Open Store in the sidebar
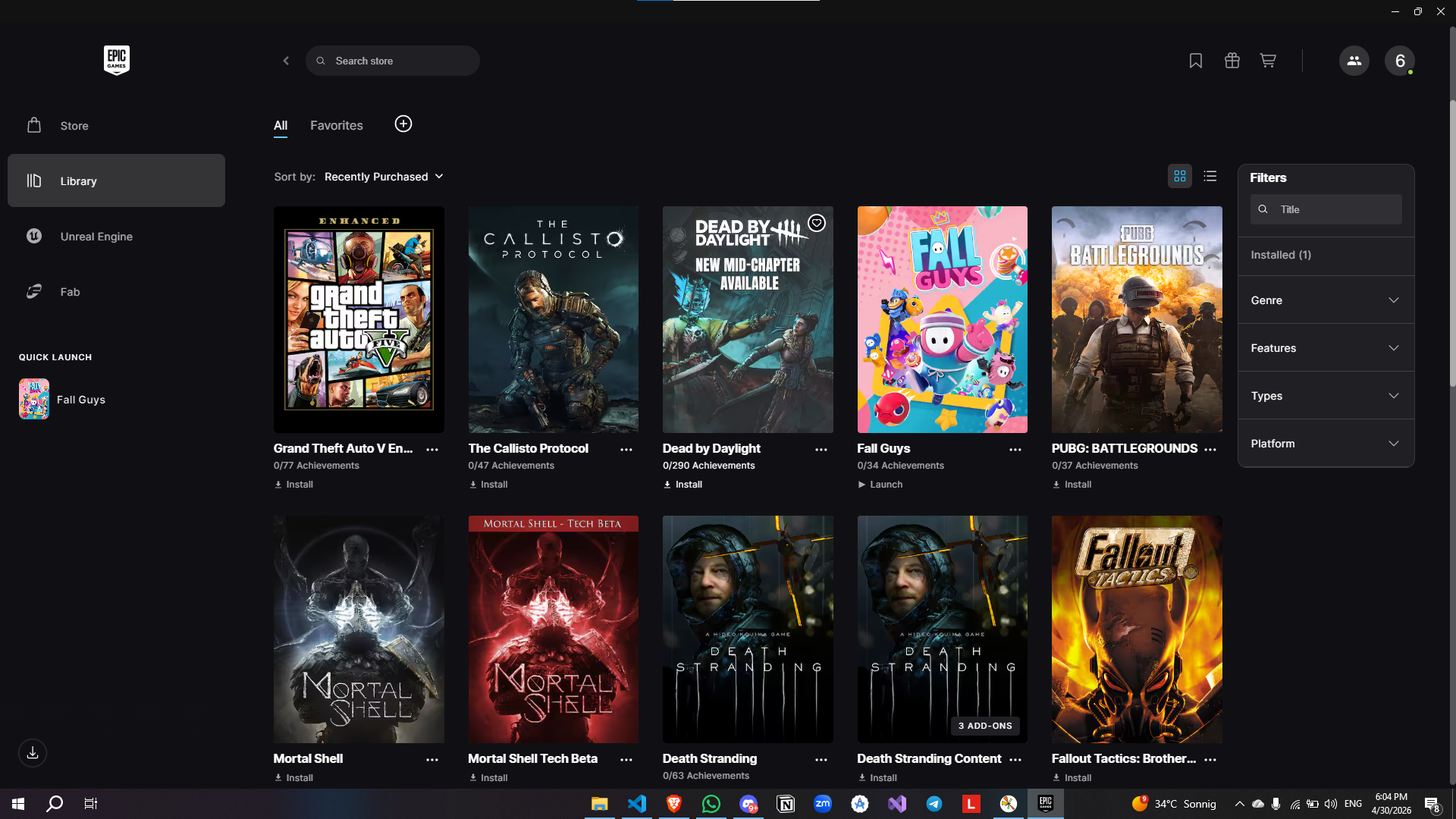 (x=116, y=126)
